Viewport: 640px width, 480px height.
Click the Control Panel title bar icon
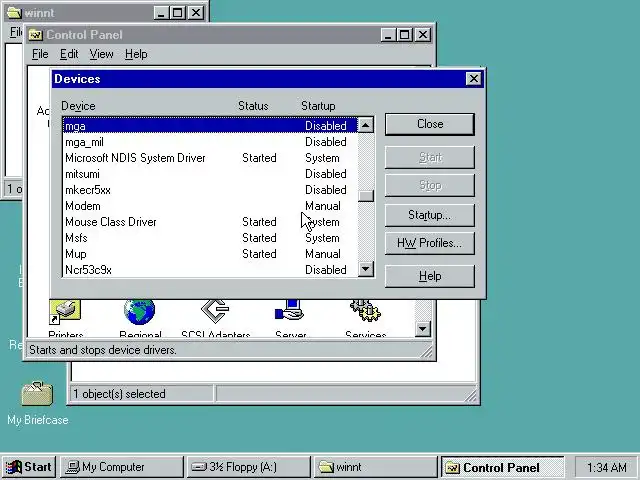pos(36,35)
